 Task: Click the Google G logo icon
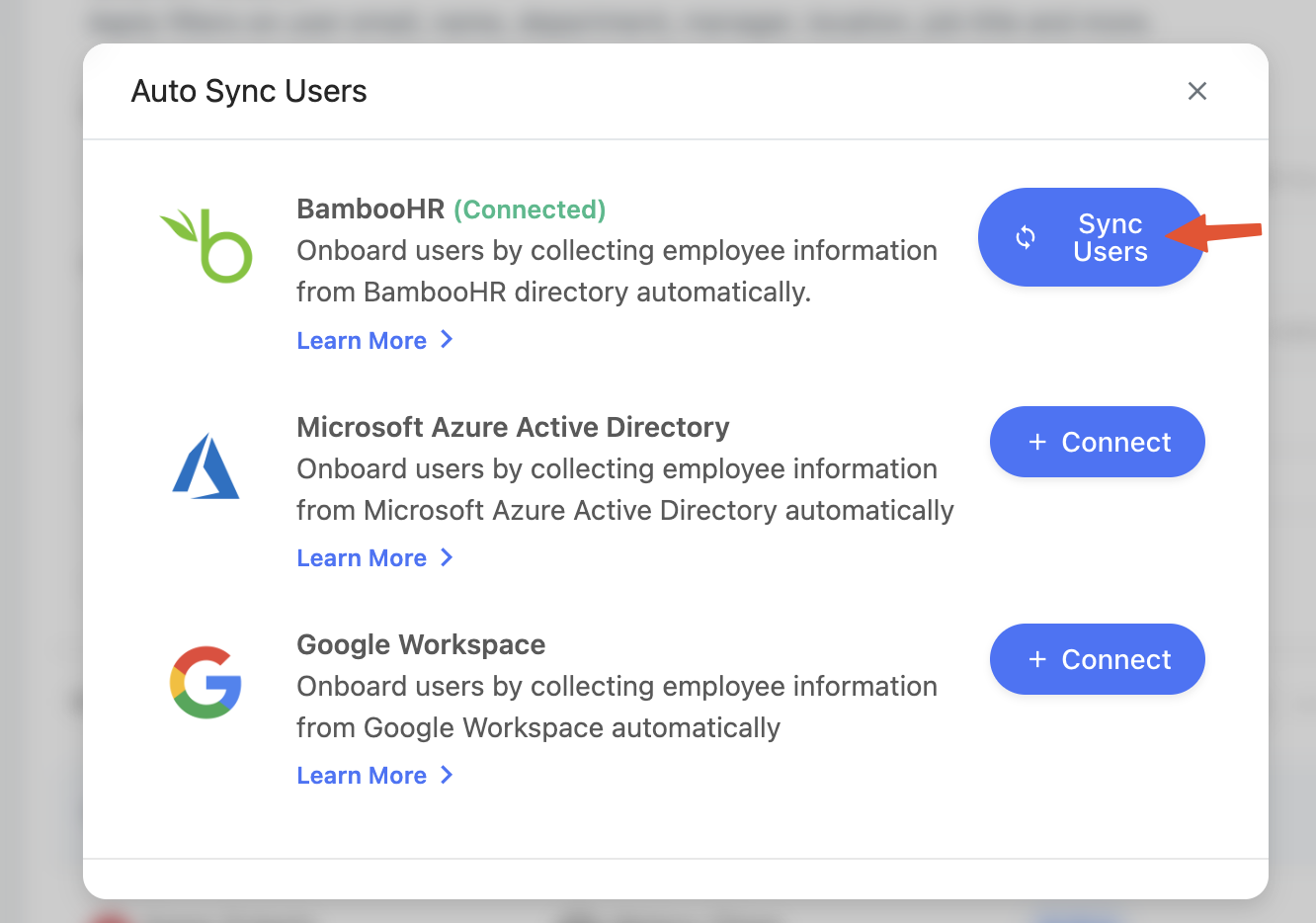206,683
